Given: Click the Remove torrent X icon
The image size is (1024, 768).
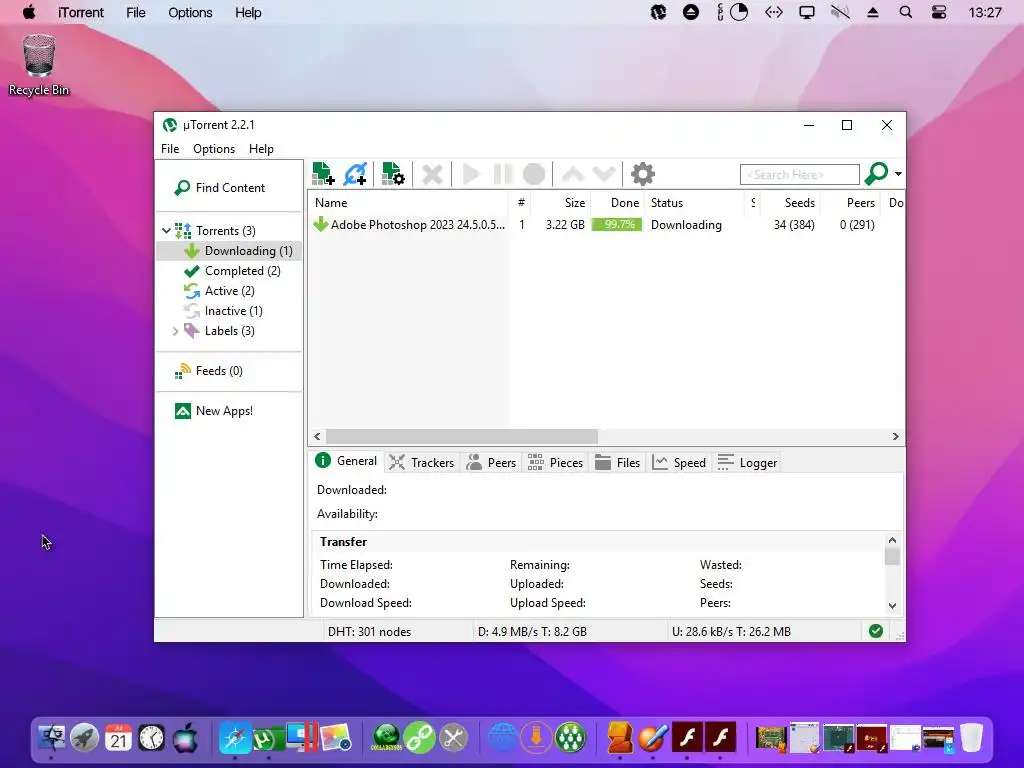Looking at the screenshot, I should click(432, 174).
